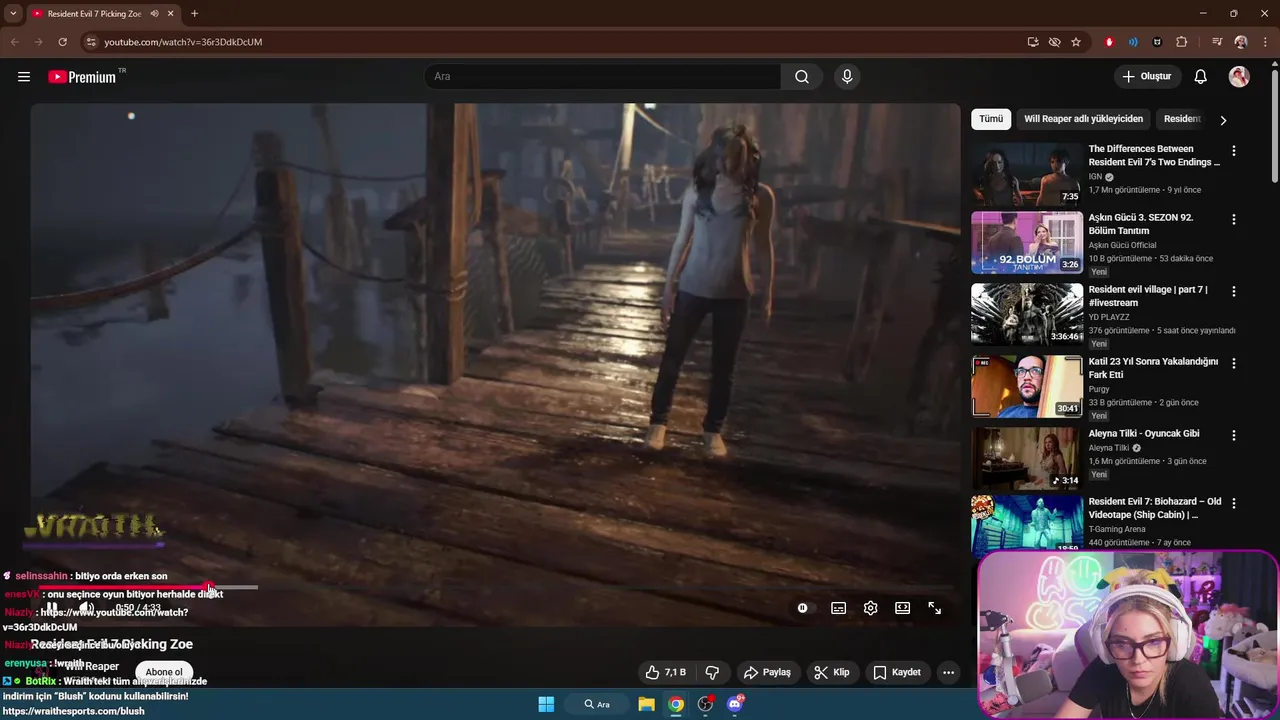1280x720 pixels.
Task: Open The Differences Between Two Endings video title
Action: coord(1154,155)
